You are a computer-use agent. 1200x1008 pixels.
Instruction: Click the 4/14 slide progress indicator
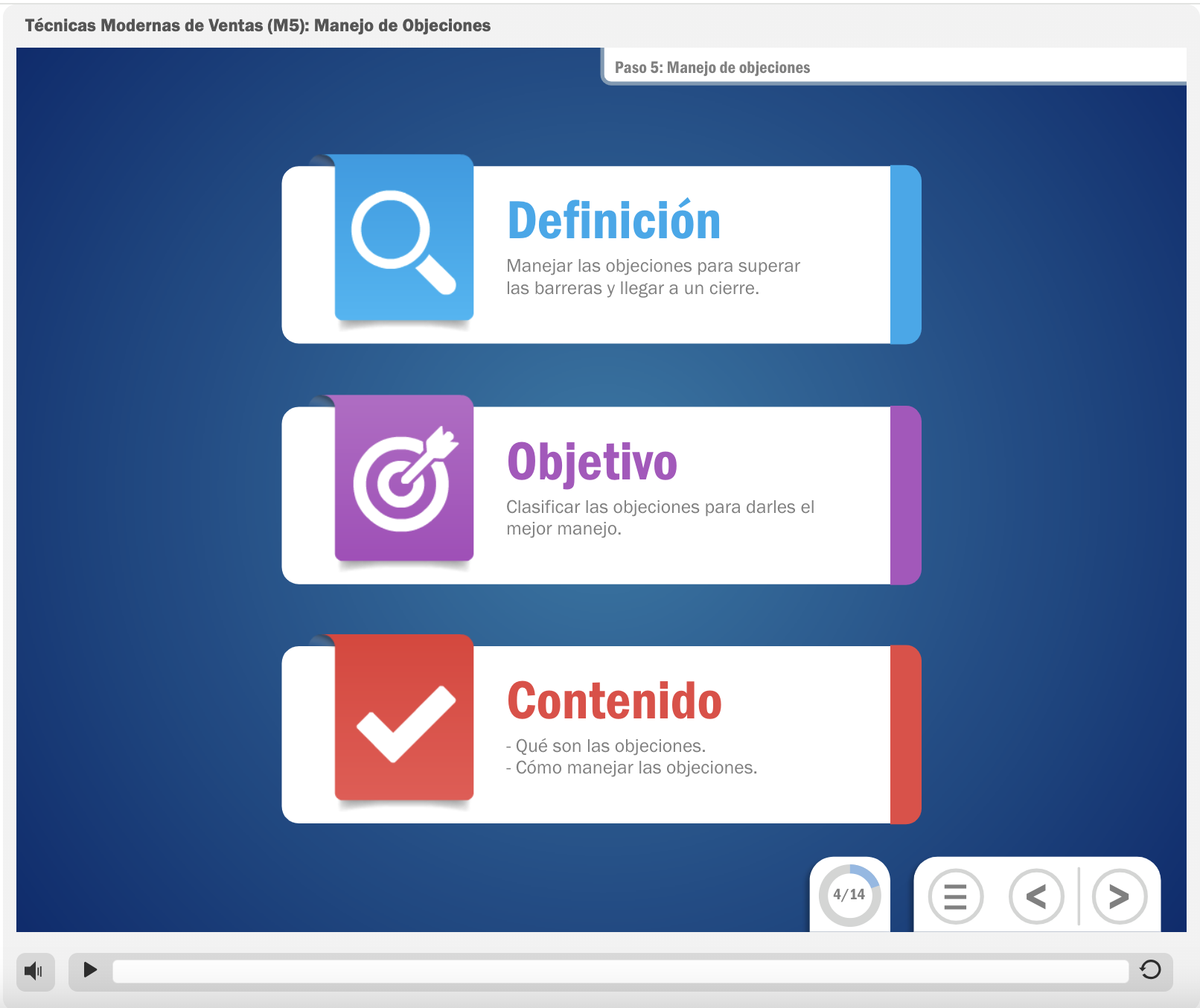coord(849,895)
